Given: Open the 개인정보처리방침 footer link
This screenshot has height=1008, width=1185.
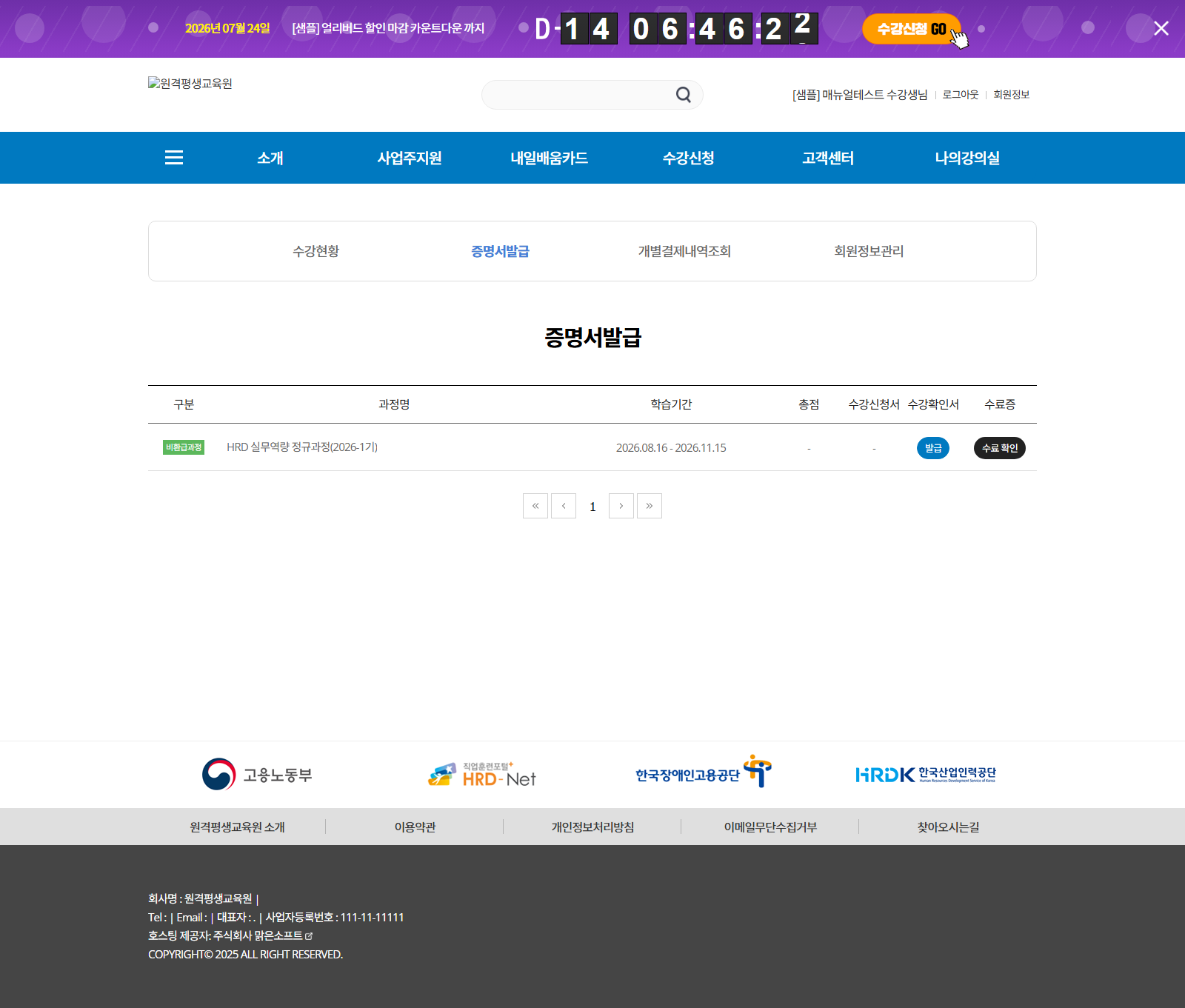Looking at the screenshot, I should [x=592, y=827].
